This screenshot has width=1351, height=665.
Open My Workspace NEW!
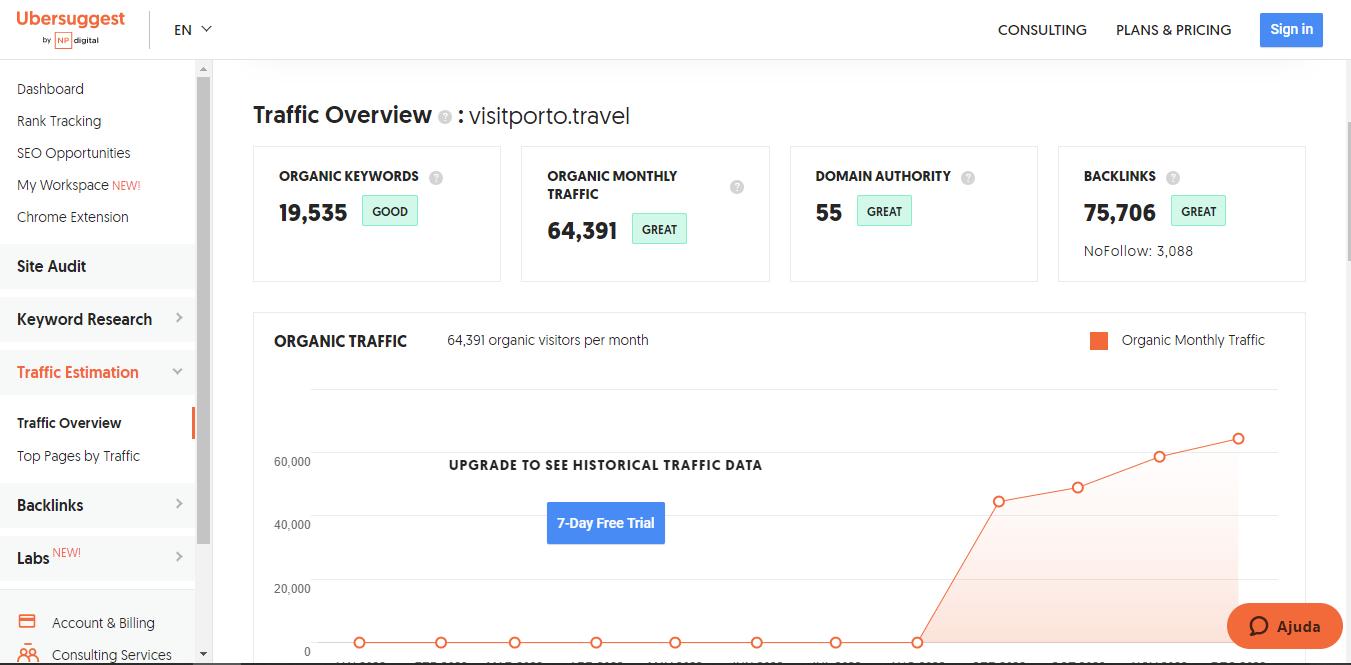79,185
